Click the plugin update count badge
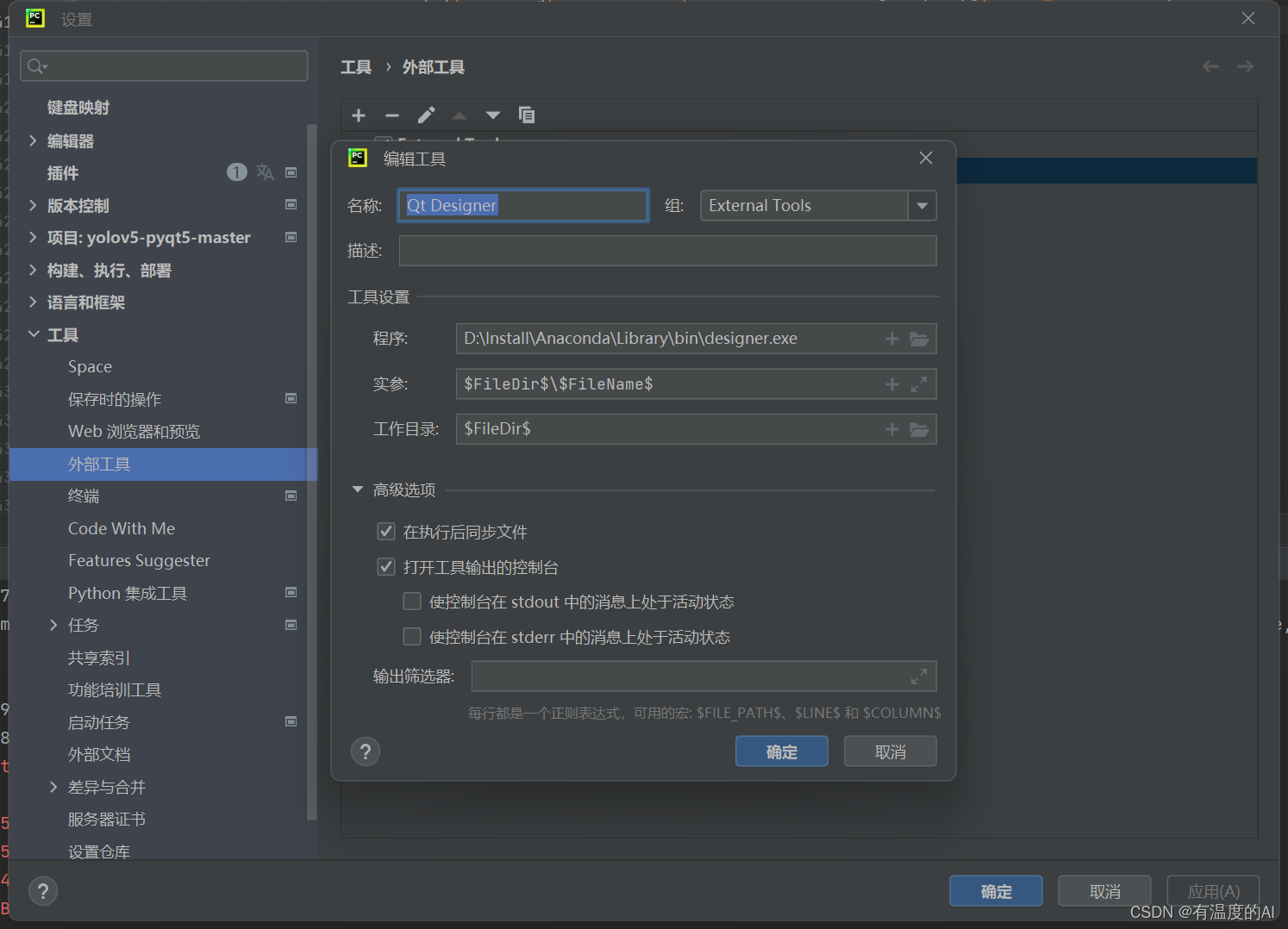This screenshot has width=1288, height=929. click(236, 172)
